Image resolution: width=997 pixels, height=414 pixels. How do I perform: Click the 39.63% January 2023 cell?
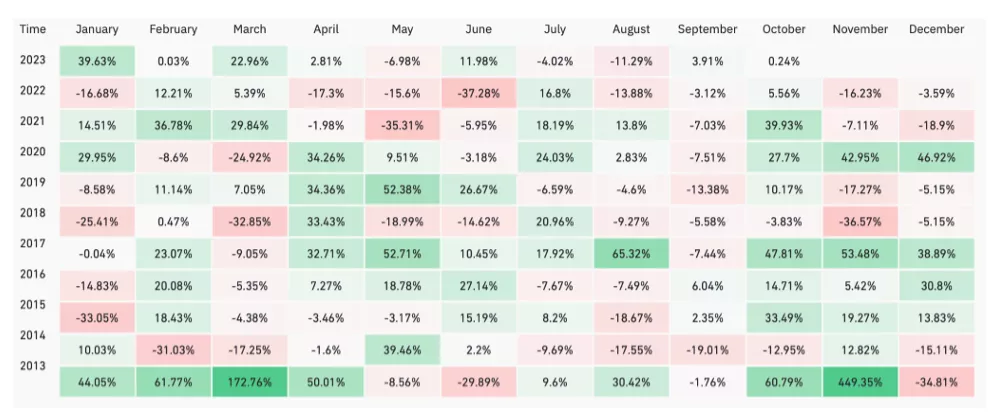(x=97, y=60)
